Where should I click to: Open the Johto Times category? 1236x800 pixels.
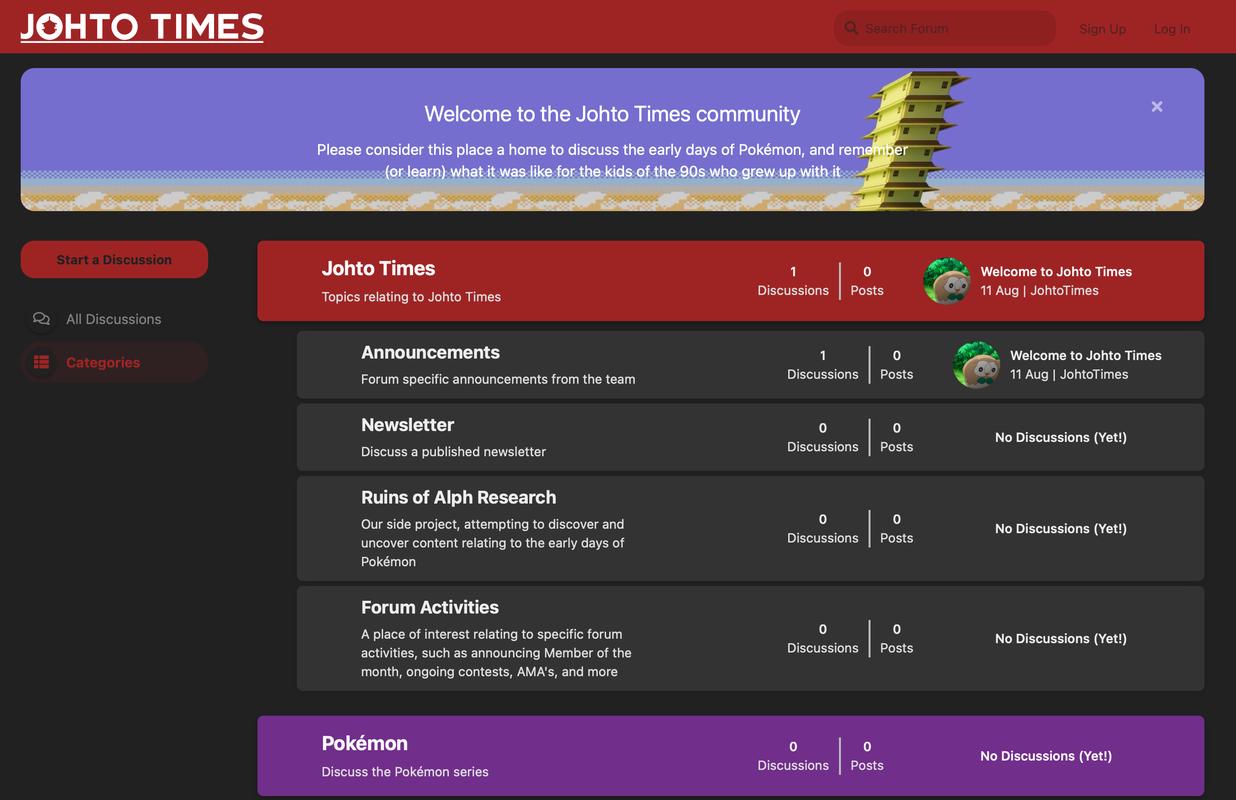tap(378, 268)
